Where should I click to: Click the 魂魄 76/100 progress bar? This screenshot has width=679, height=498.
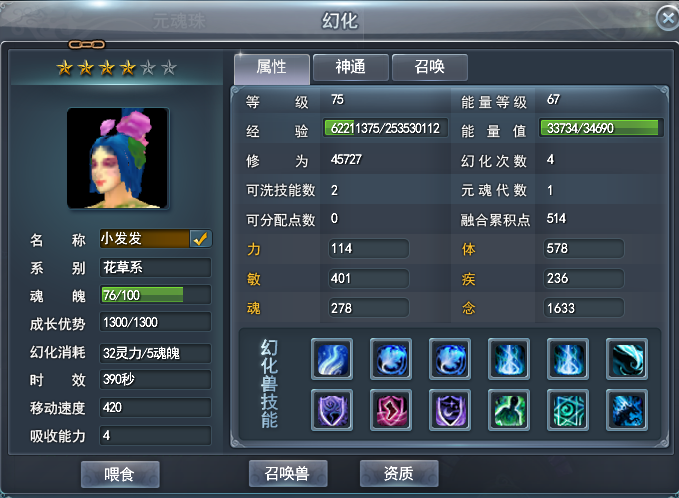click(x=155, y=295)
